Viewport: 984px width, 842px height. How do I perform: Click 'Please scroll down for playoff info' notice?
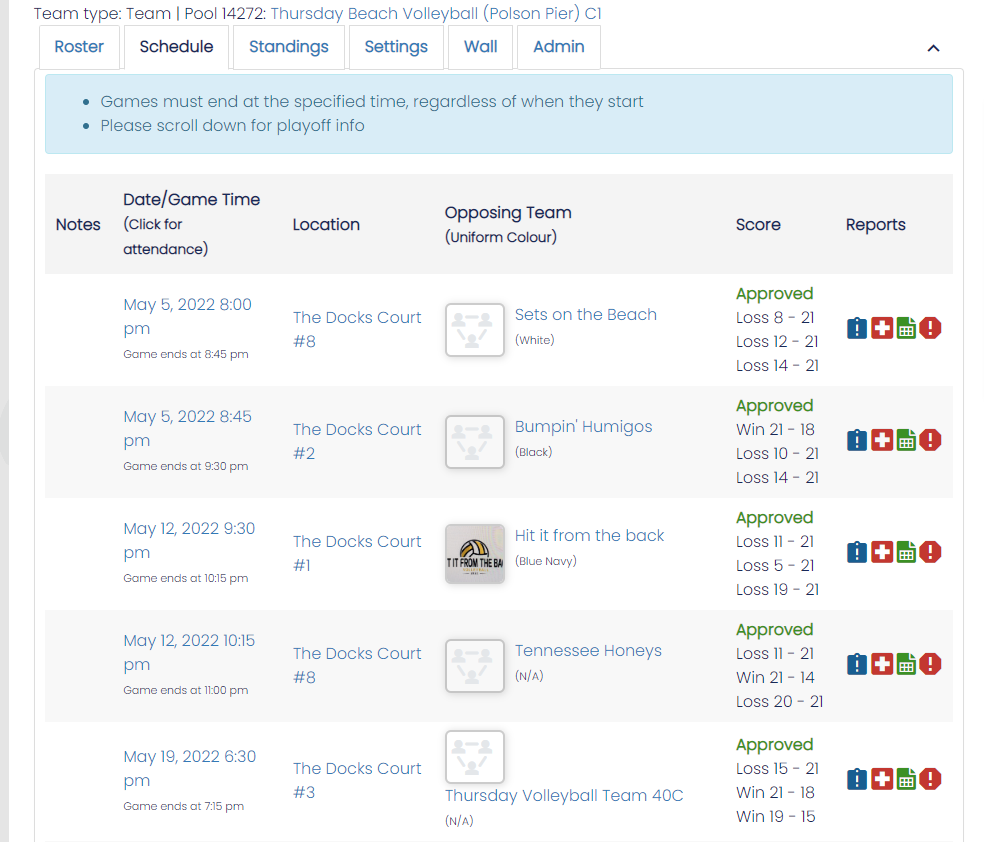[232, 125]
